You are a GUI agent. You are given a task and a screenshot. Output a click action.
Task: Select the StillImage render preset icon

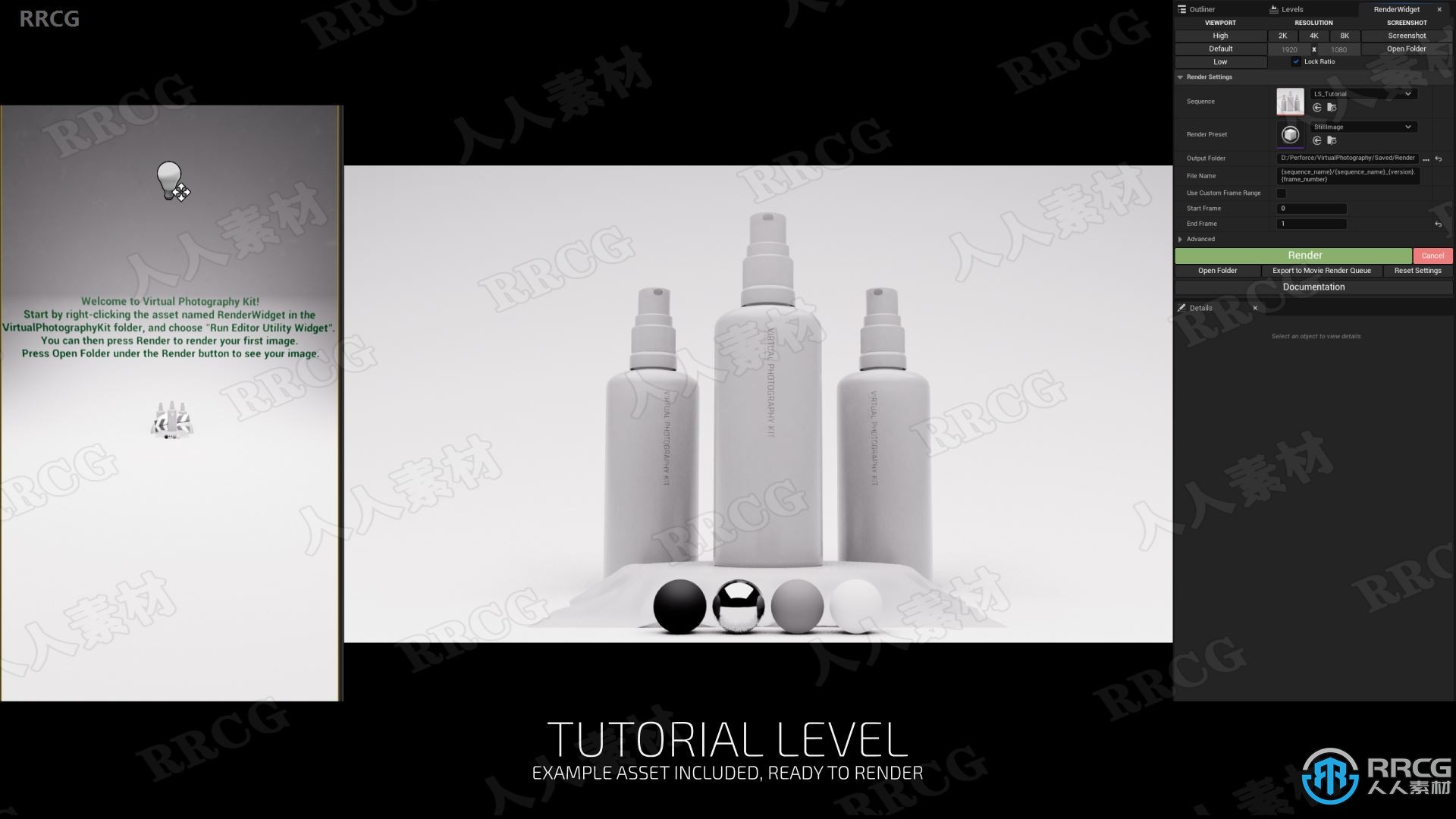pos(1292,134)
